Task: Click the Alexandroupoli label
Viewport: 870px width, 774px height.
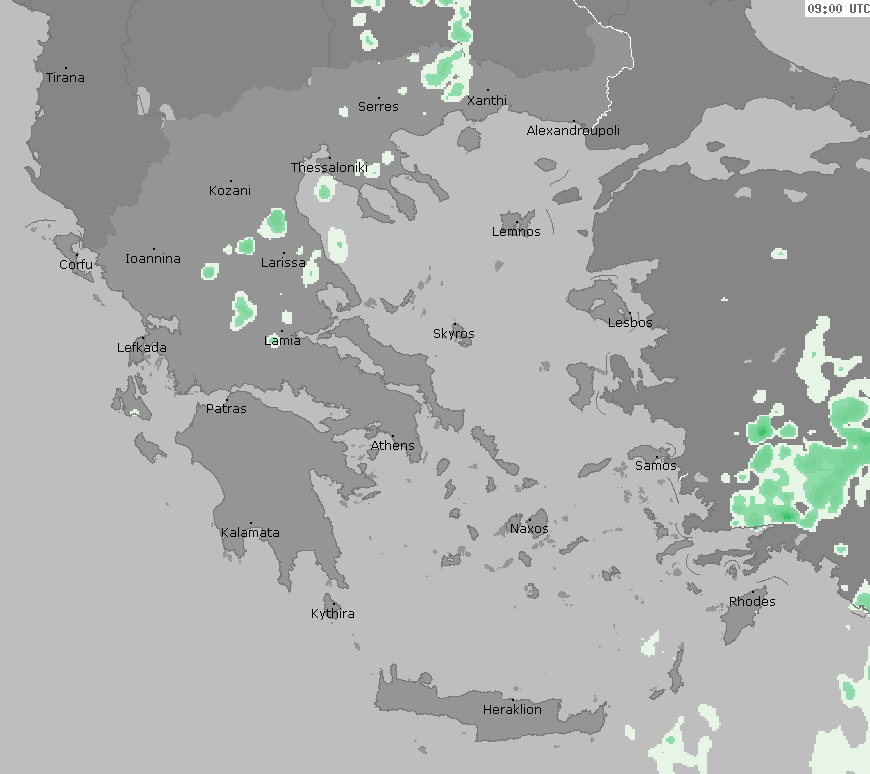Action: click(573, 131)
